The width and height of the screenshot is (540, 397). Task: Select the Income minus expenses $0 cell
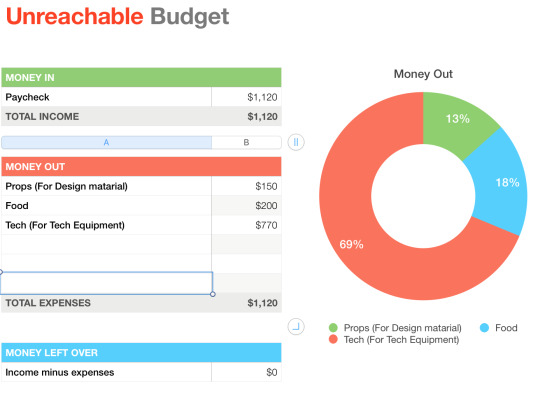tap(246, 372)
